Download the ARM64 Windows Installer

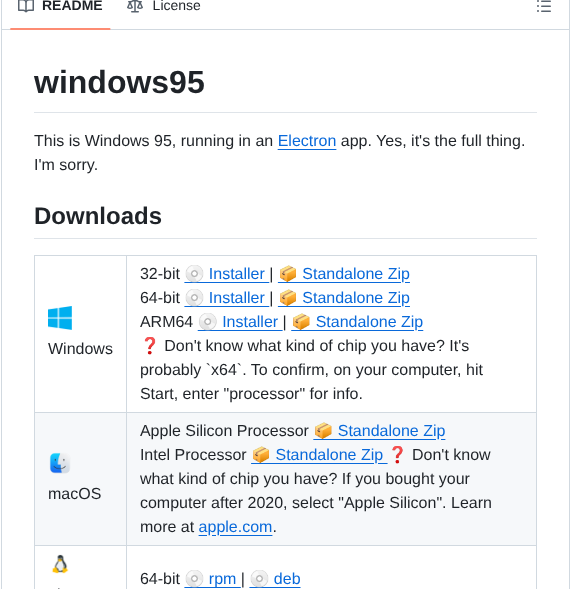(x=240, y=322)
